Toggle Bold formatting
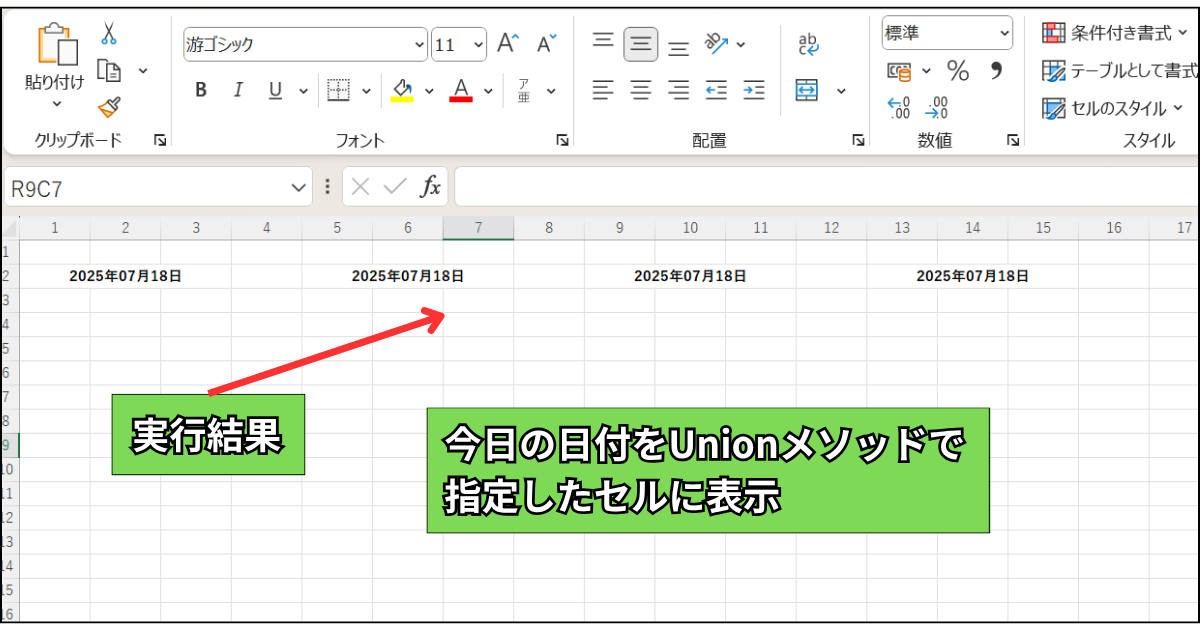Viewport: 1200px width, 630px height. pyautogui.click(x=201, y=90)
